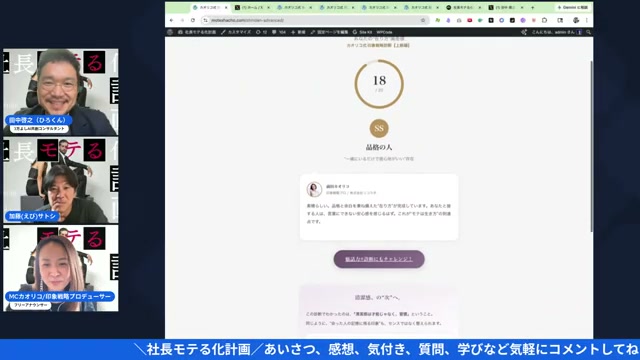Open the comments counter showing 104

[279, 32]
